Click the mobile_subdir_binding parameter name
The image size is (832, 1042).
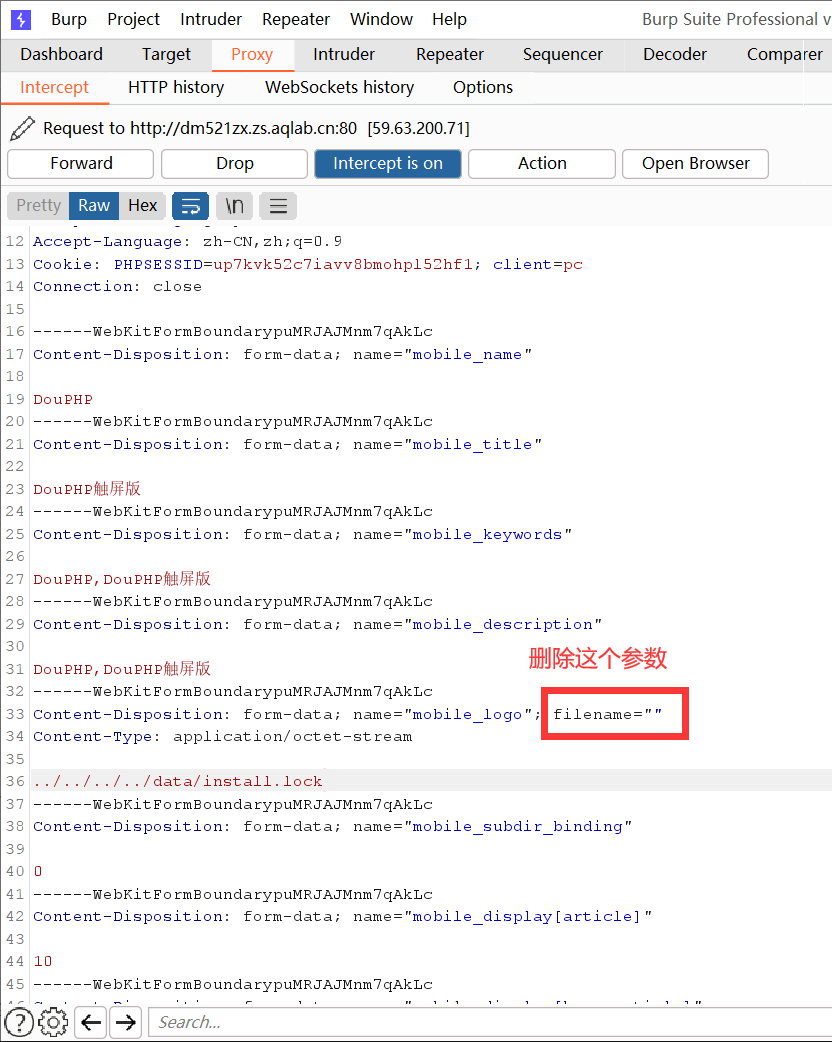coord(518,827)
